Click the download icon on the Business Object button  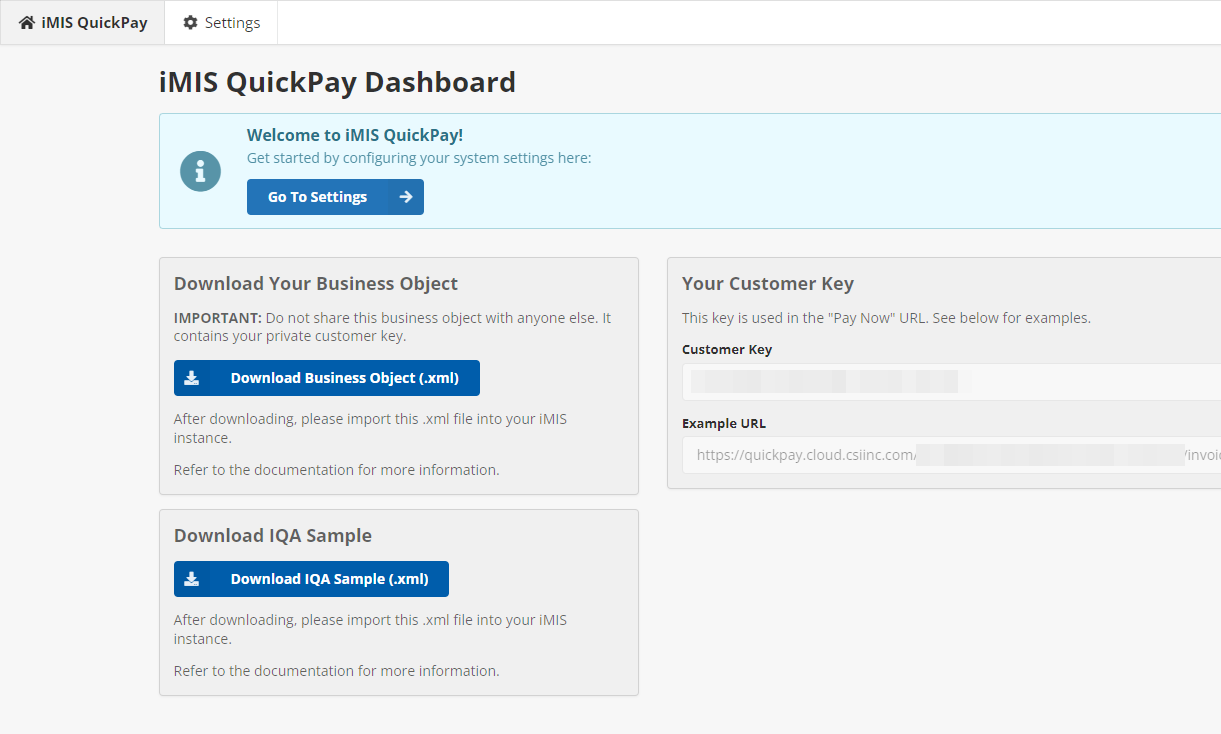pyautogui.click(x=192, y=378)
